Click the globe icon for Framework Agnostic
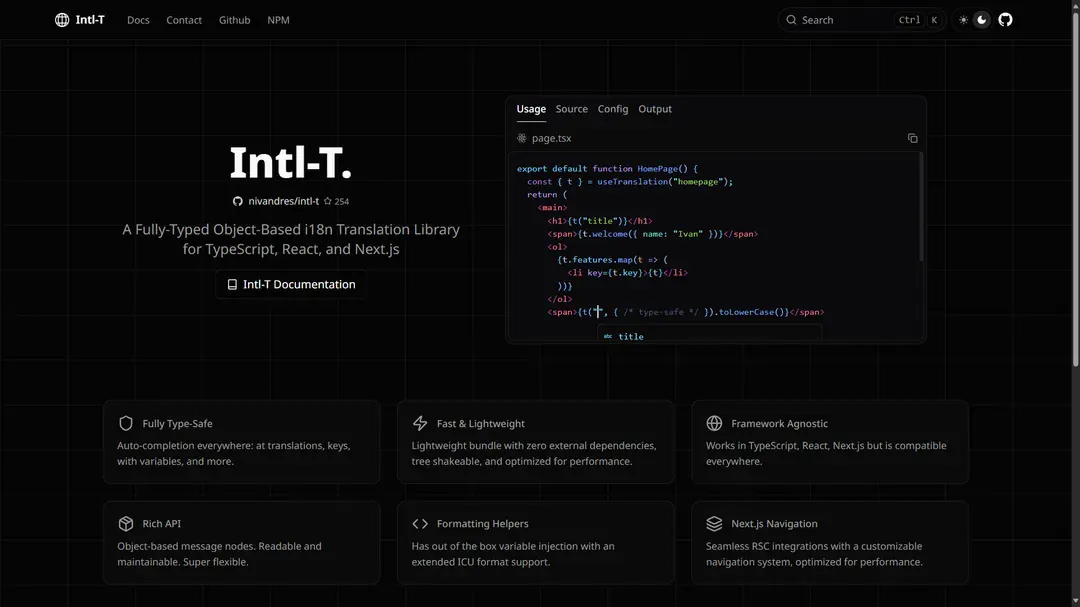This screenshot has width=1080, height=607. coord(714,423)
